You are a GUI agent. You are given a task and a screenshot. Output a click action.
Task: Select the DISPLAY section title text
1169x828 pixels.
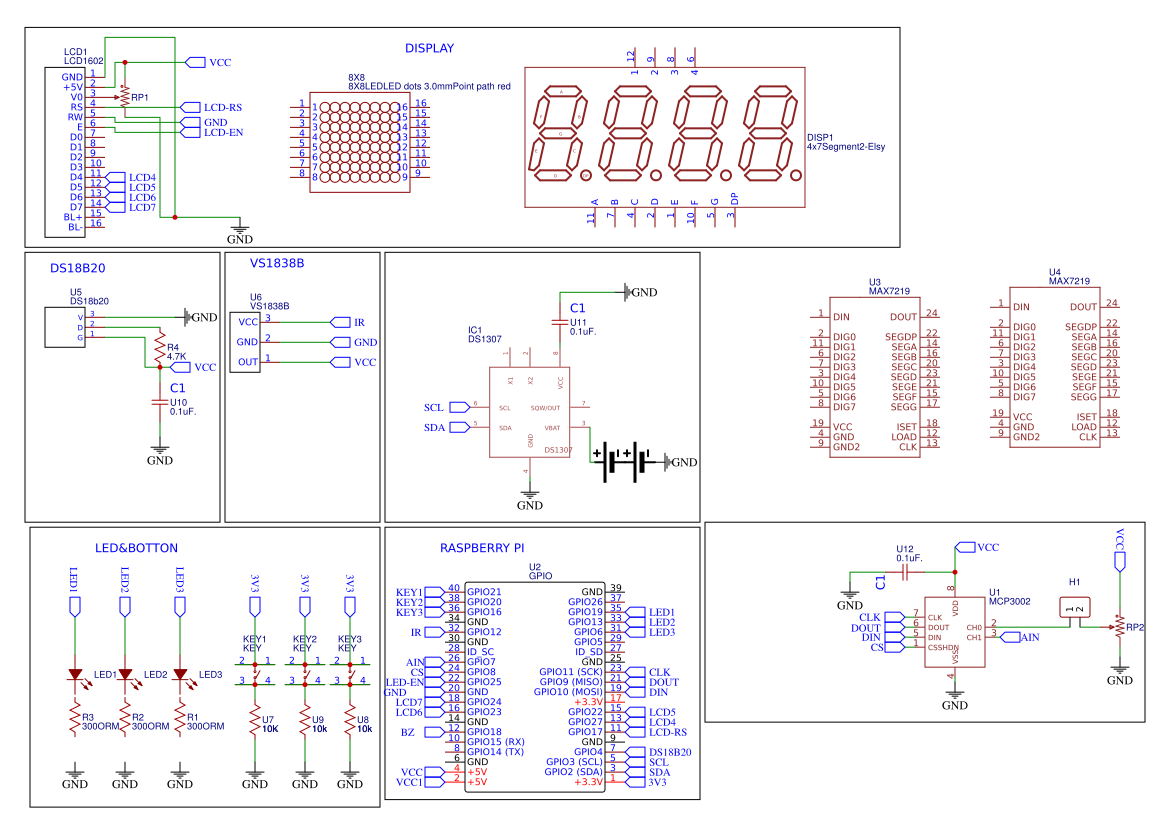point(430,48)
